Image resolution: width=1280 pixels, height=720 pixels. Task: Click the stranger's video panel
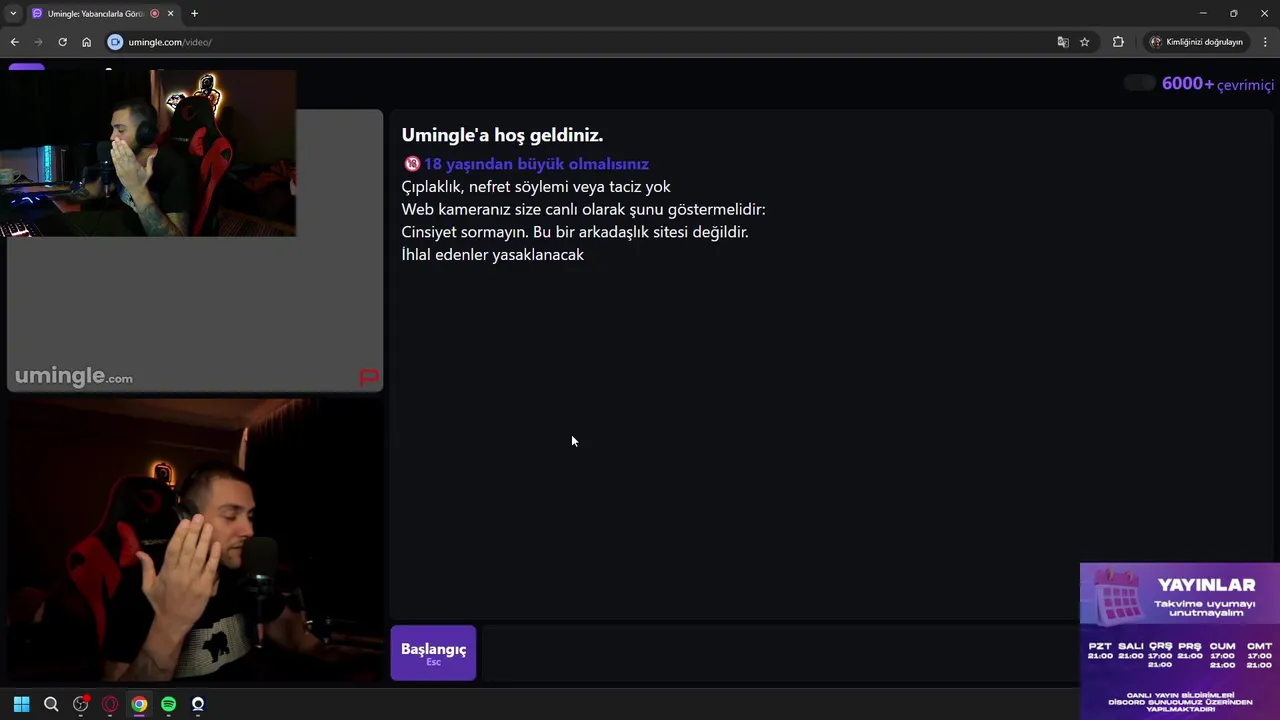[x=195, y=250]
